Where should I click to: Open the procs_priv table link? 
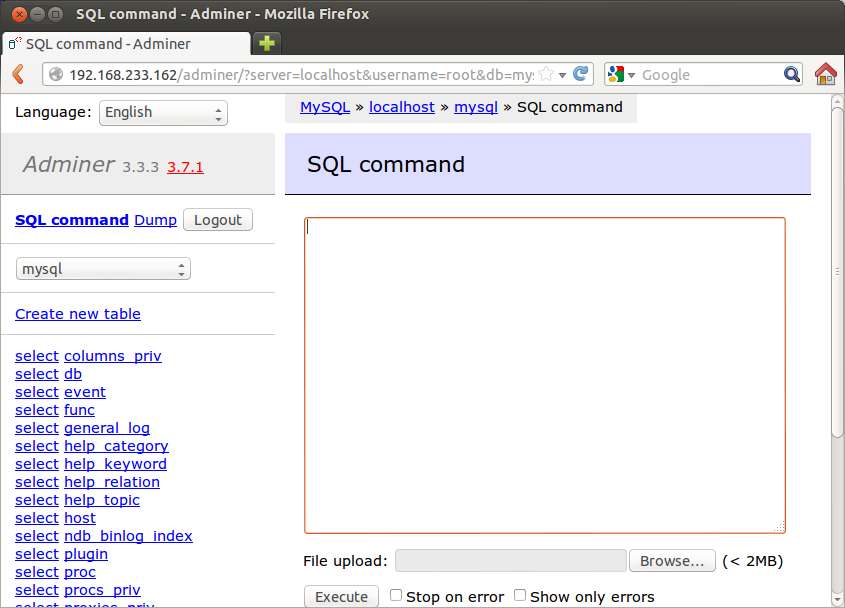102,590
